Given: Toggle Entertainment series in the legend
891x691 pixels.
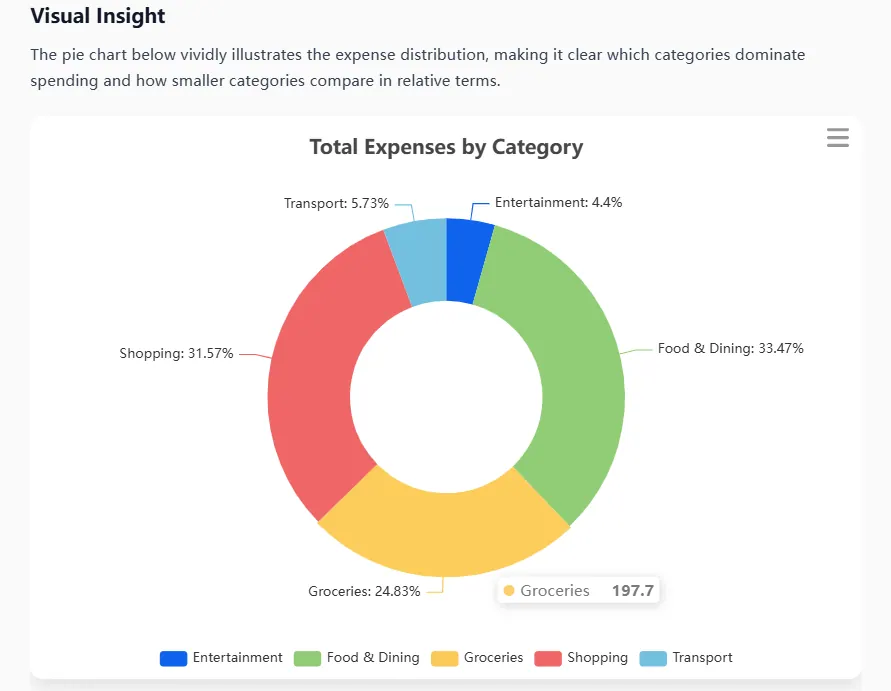Looking at the screenshot, I should pos(221,658).
